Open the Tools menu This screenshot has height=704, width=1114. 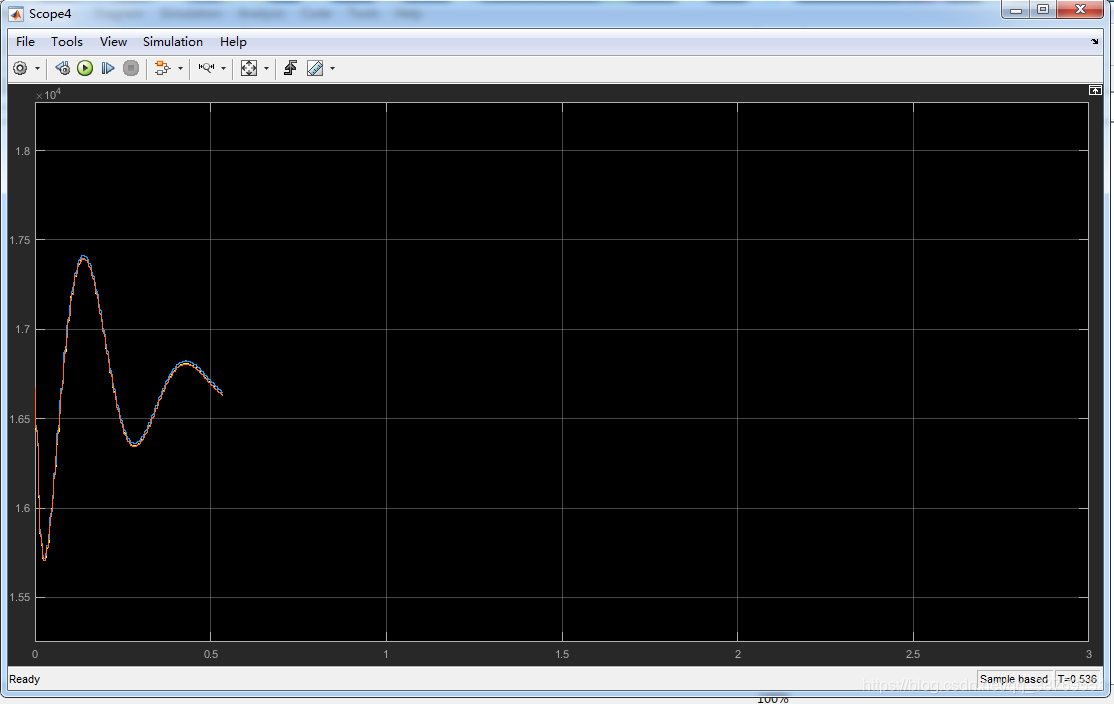[x=67, y=42]
